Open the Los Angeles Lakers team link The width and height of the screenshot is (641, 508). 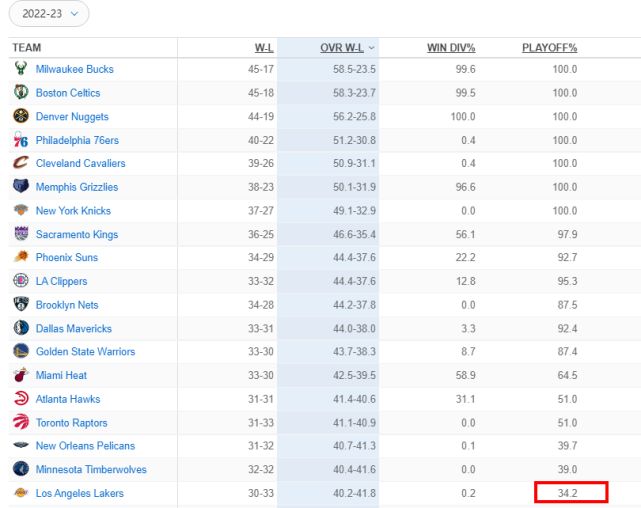click(80, 493)
